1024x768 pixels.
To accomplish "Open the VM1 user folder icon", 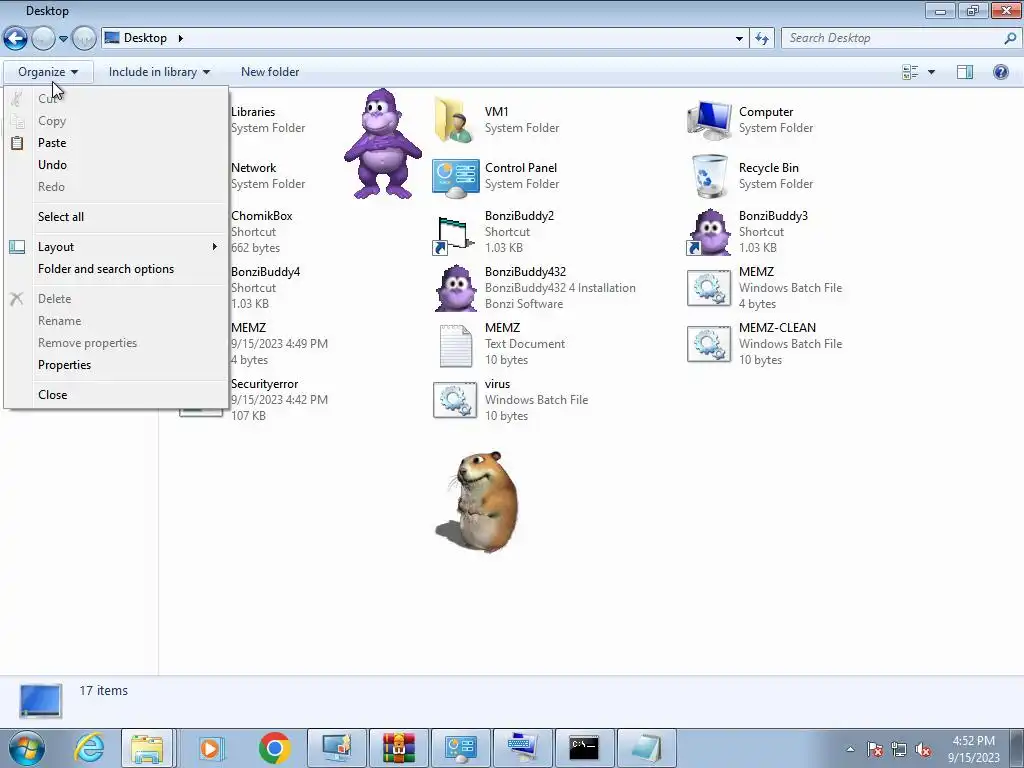I will tap(454, 120).
